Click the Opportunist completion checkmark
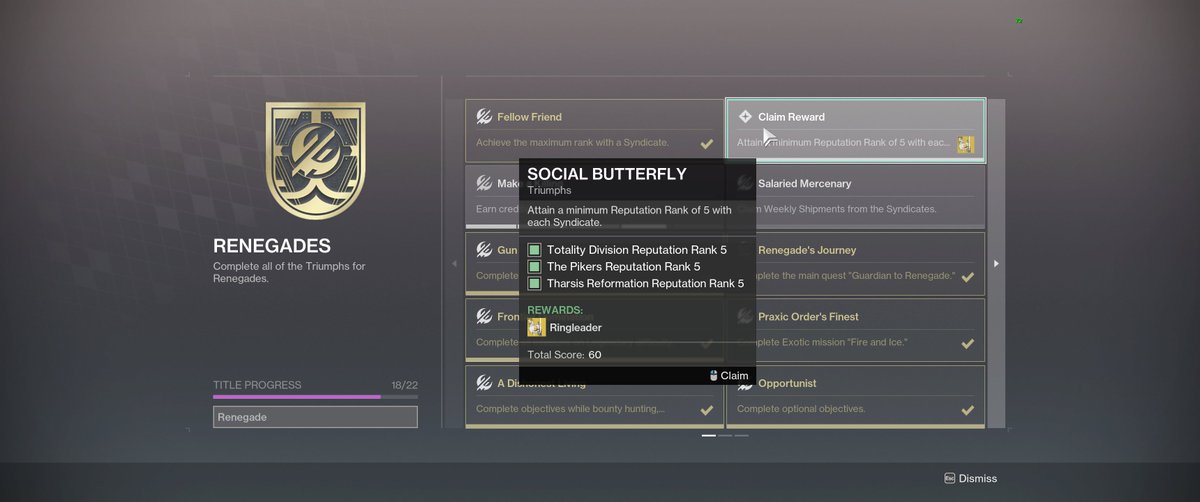The height and width of the screenshot is (502, 1200). click(967, 410)
